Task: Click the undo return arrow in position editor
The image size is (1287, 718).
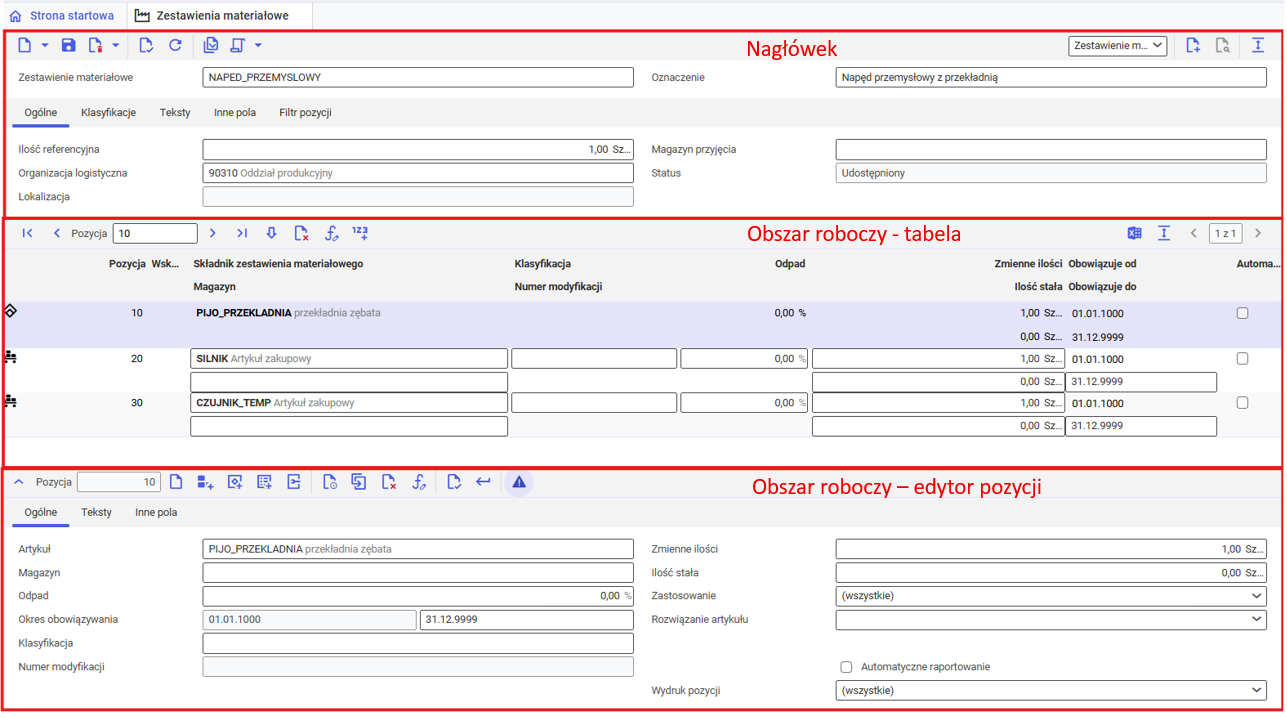Action: tap(483, 482)
